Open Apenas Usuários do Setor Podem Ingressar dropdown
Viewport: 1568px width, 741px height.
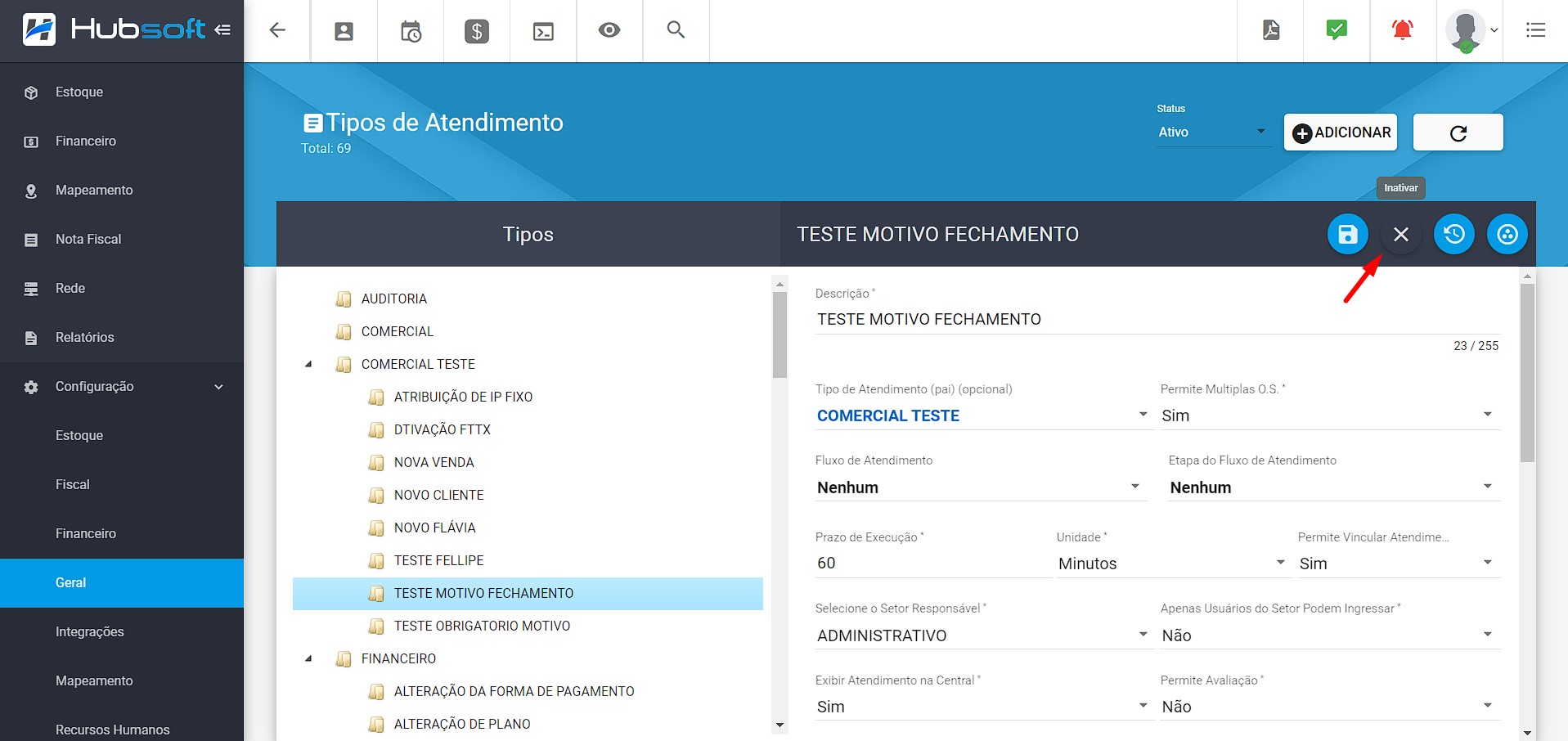(1330, 635)
